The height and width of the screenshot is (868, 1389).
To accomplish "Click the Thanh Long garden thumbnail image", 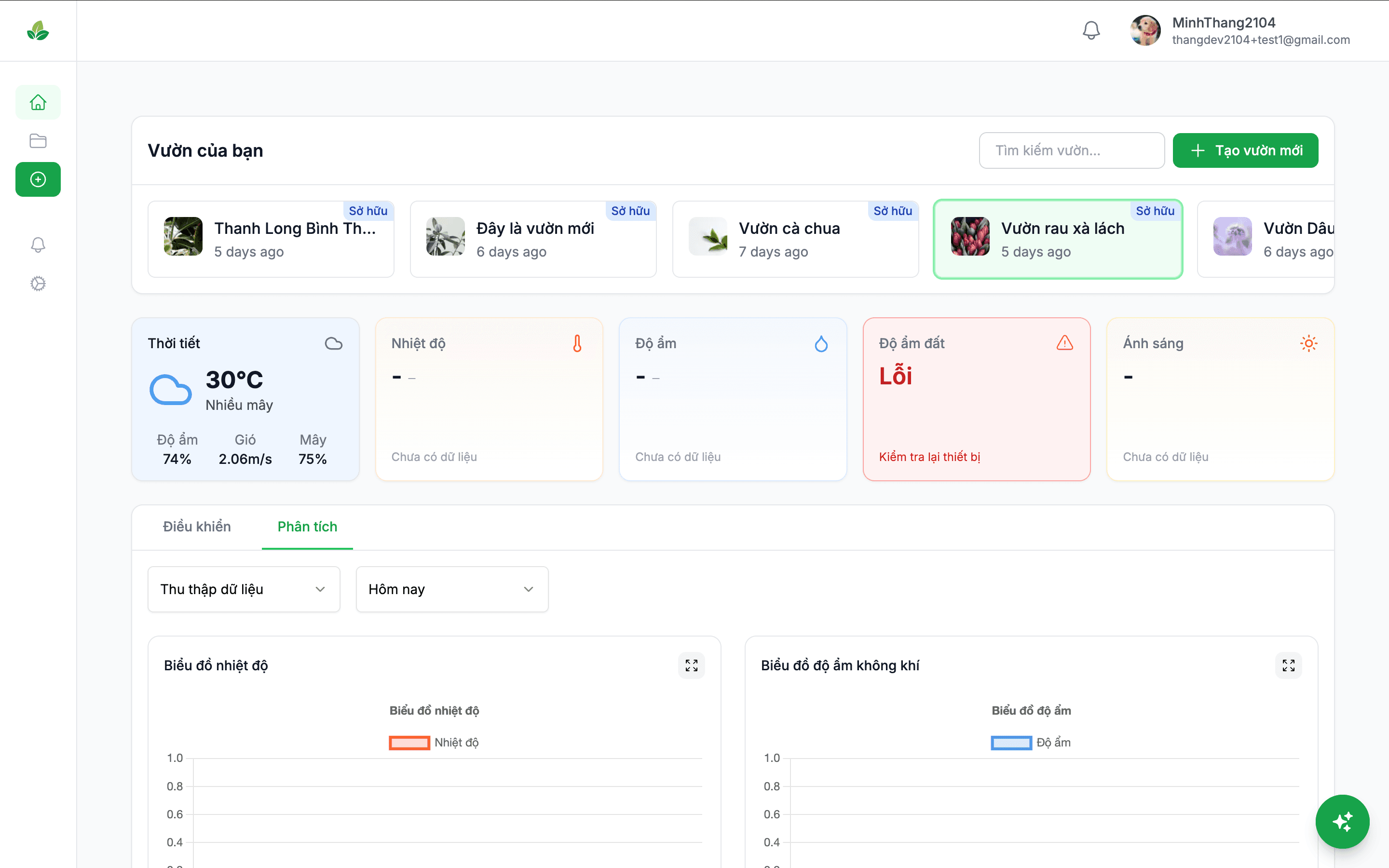I will click(183, 236).
